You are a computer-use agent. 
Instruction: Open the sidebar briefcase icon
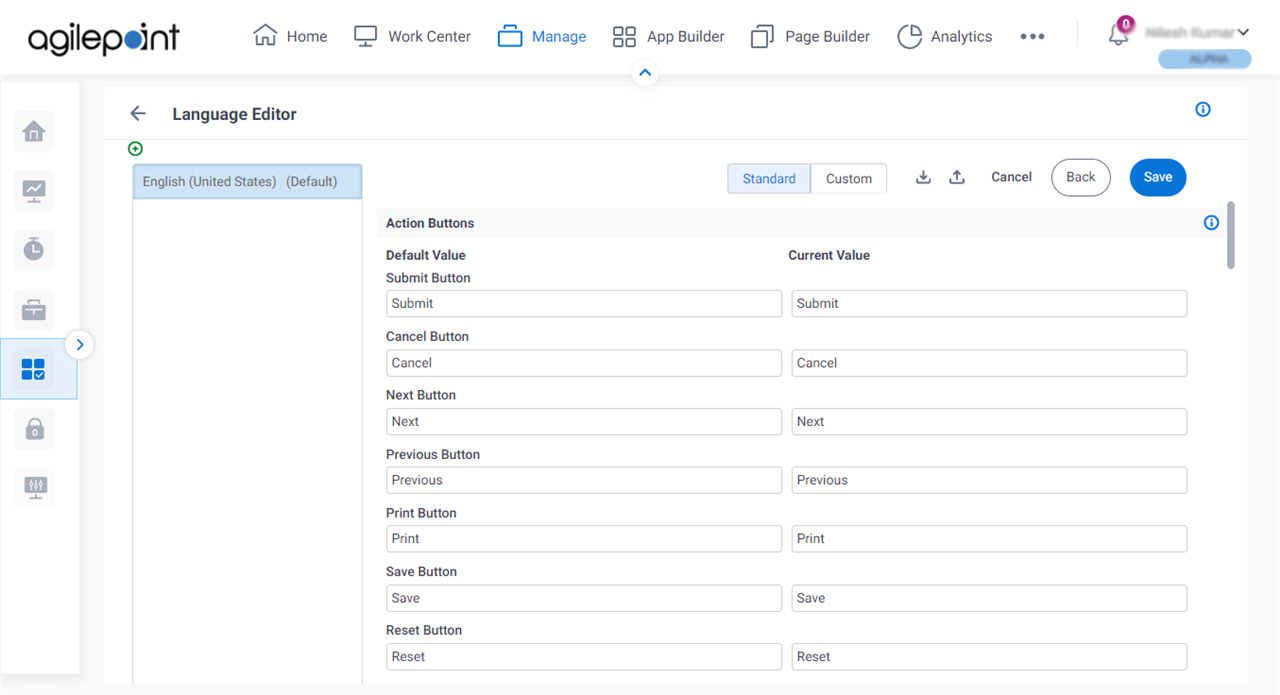click(34, 310)
